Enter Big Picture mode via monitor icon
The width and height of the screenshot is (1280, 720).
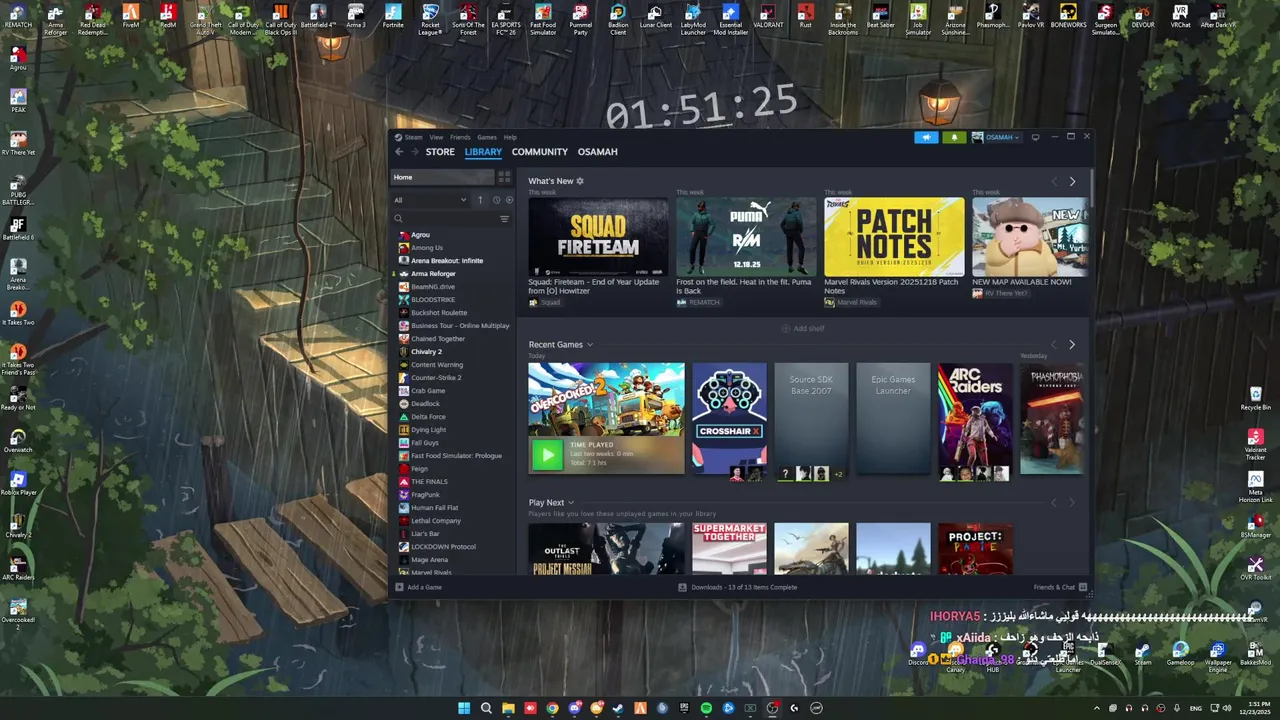click(x=1035, y=137)
